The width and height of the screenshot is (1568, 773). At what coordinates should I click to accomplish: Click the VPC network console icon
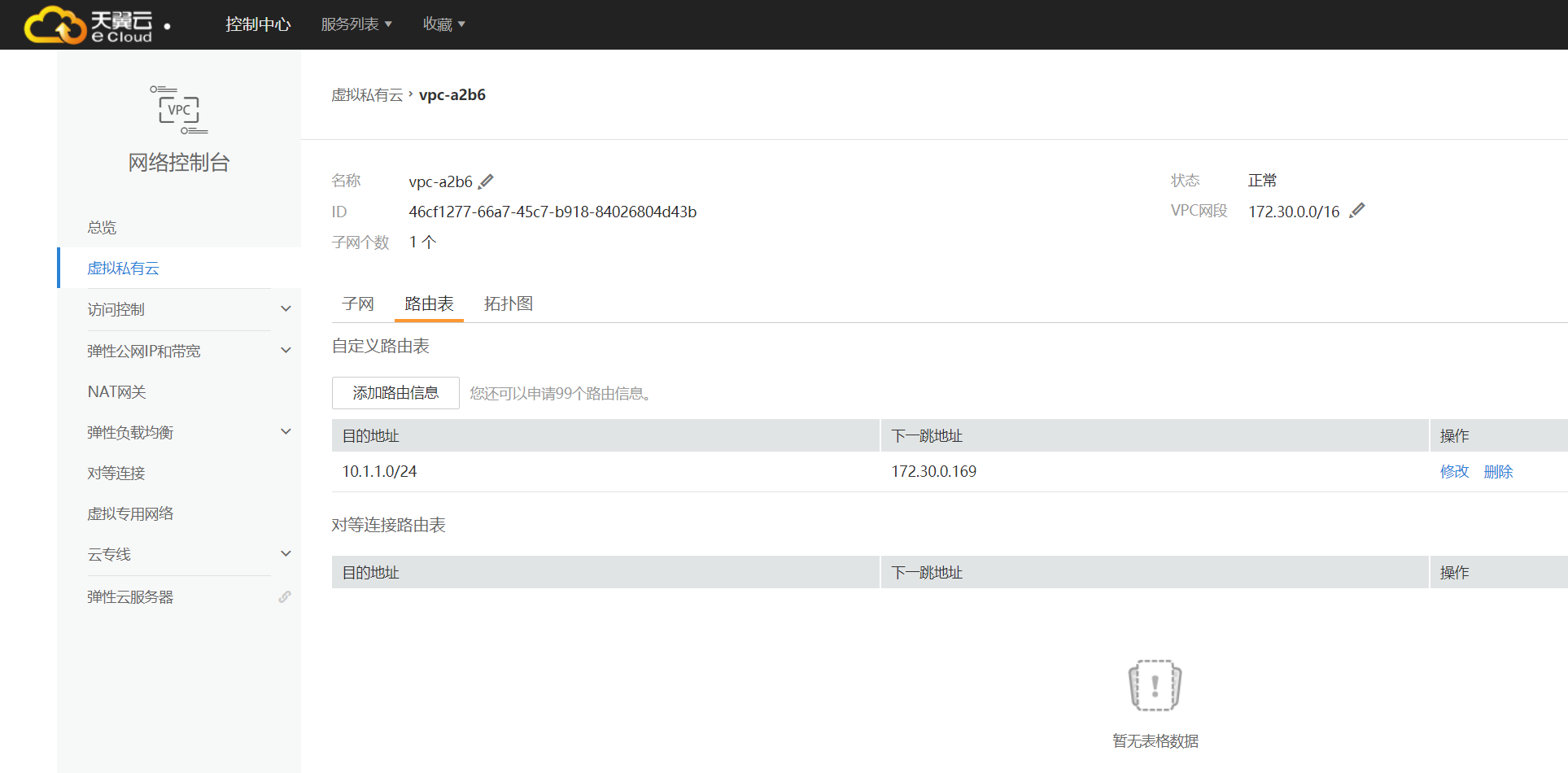click(179, 110)
